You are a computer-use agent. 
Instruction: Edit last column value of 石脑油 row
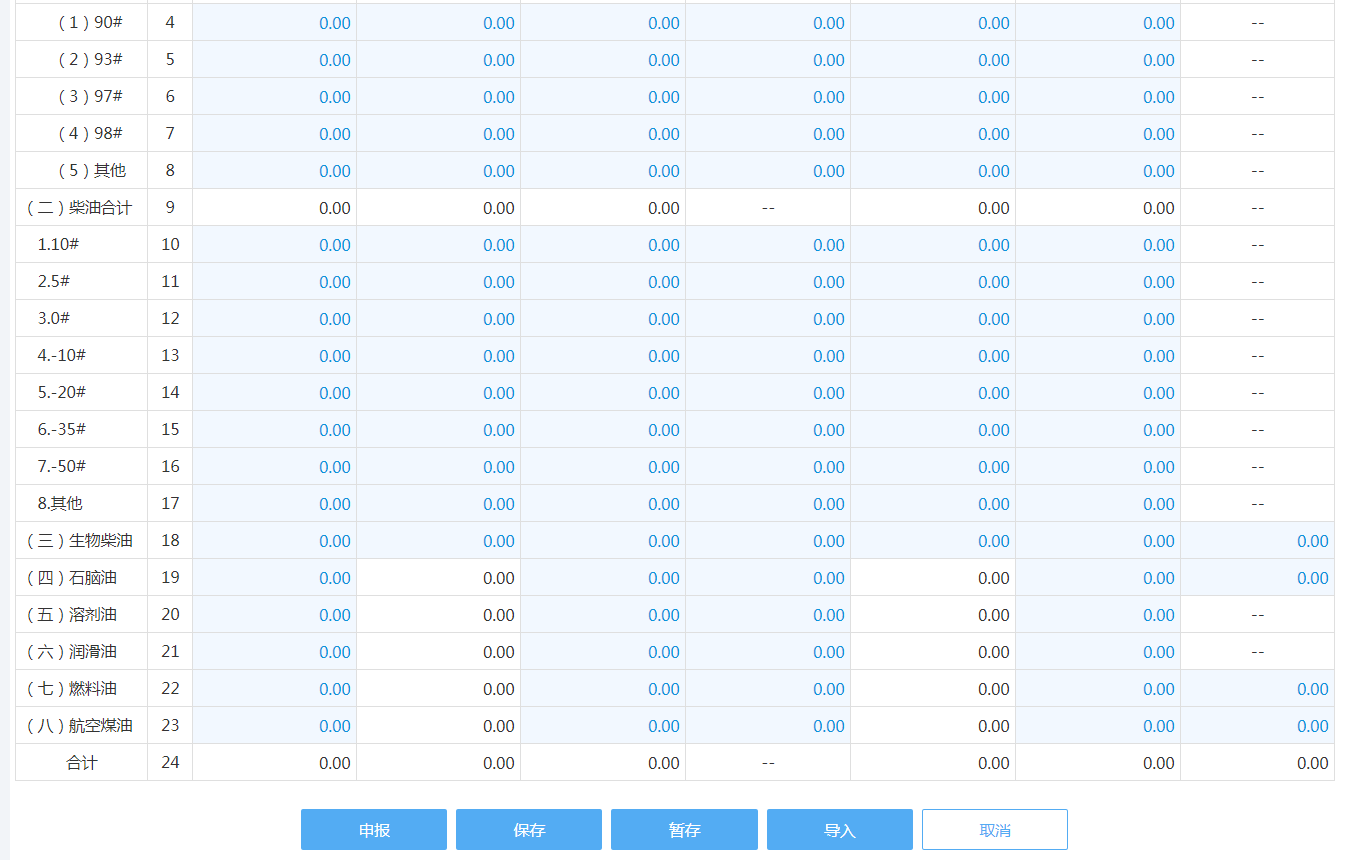click(x=1257, y=578)
